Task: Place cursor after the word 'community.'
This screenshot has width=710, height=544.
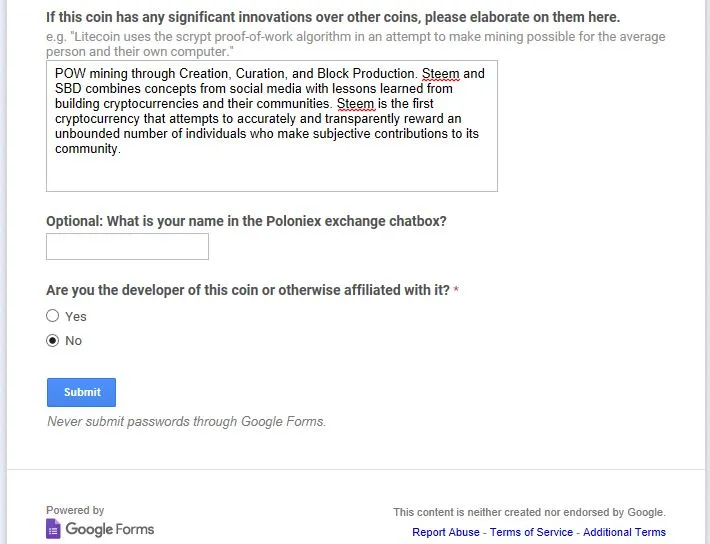Action: click(x=121, y=149)
